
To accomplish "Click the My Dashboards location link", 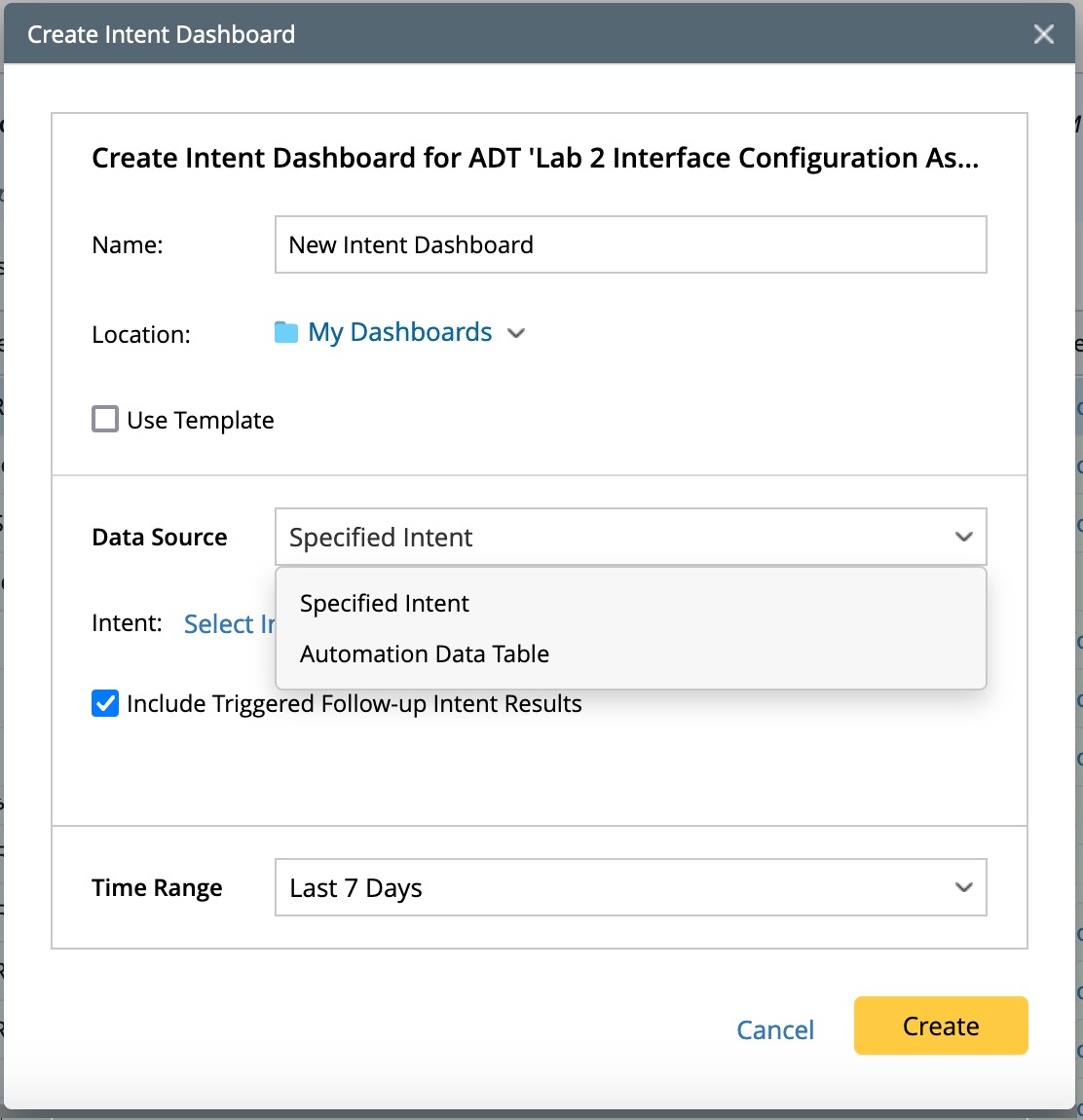I will [399, 333].
